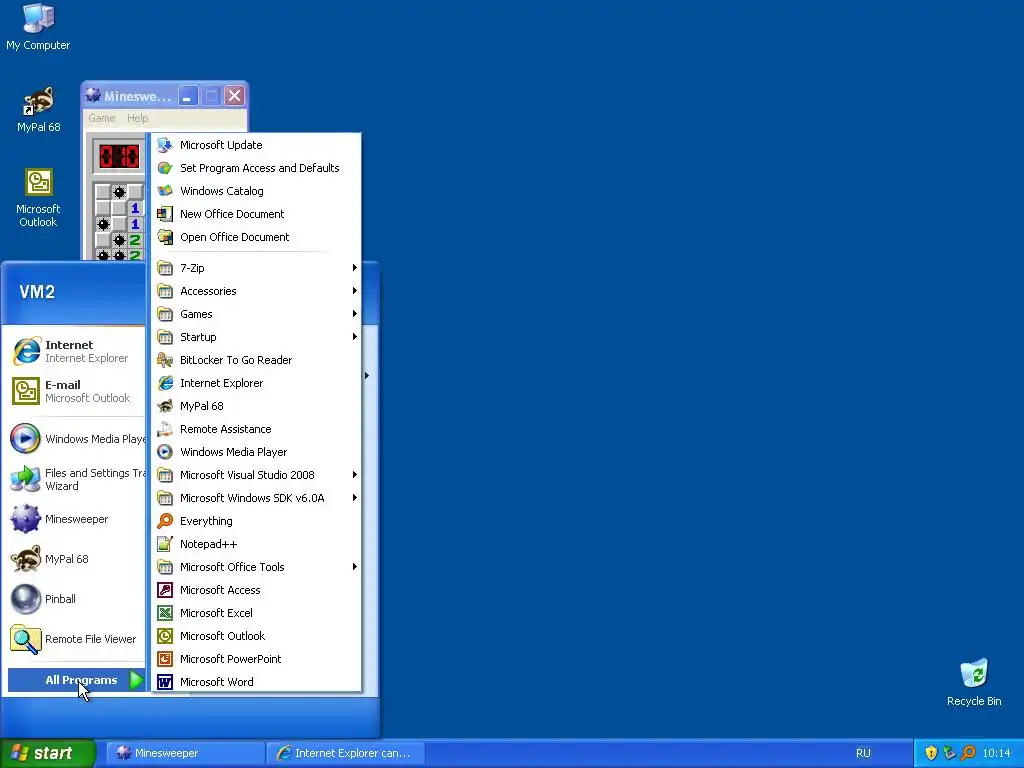This screenshot has height=768, width=1024.
Task: Expand the Microsoft Office Tools folder
Action: pyautogui.click(x=256, y=567)
